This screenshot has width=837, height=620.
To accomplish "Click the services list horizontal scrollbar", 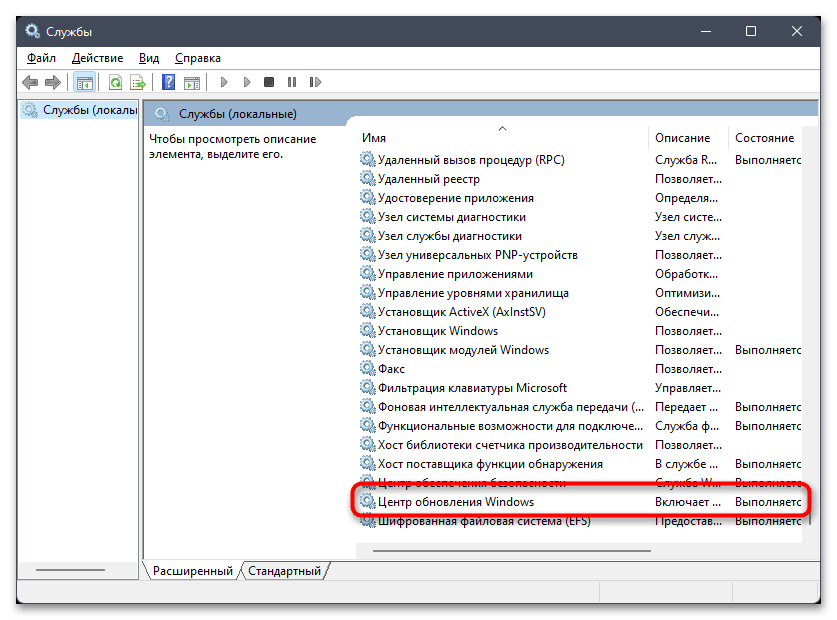I will coord(511,551).
